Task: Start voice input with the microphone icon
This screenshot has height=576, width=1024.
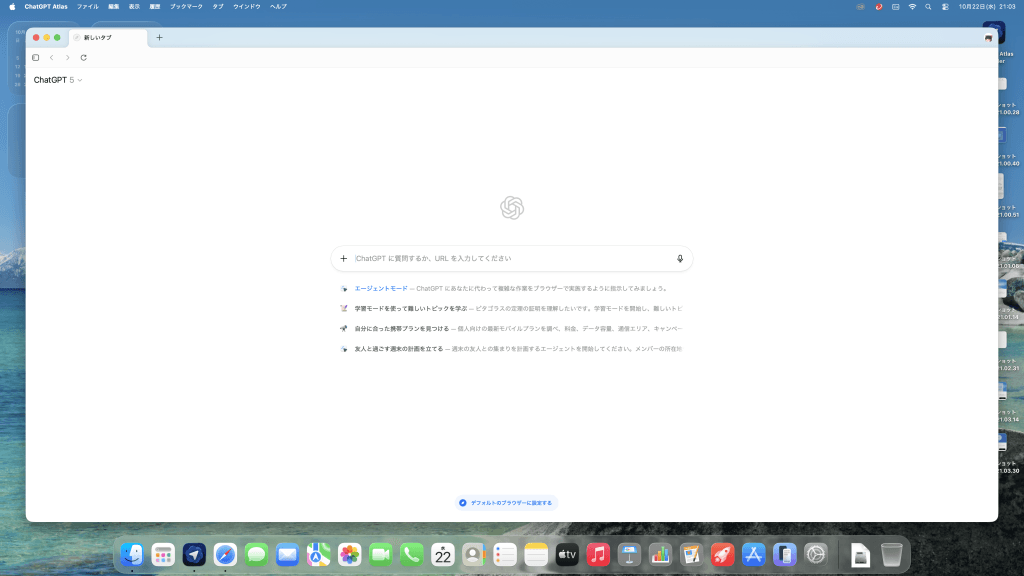Action: tap(680, 258)
